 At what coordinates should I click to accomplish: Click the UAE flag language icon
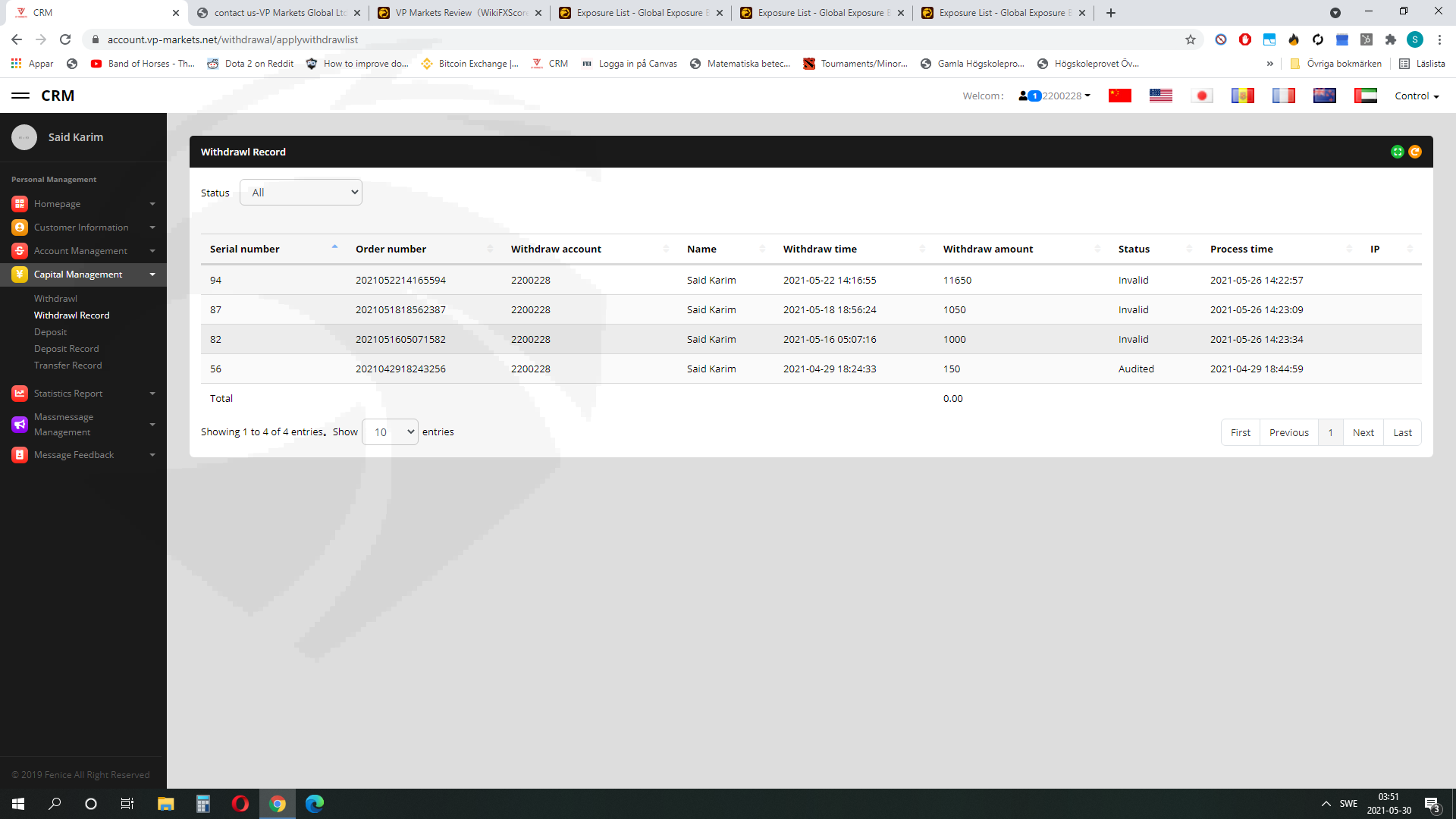pyautogui.click(x=1365, y=96)
